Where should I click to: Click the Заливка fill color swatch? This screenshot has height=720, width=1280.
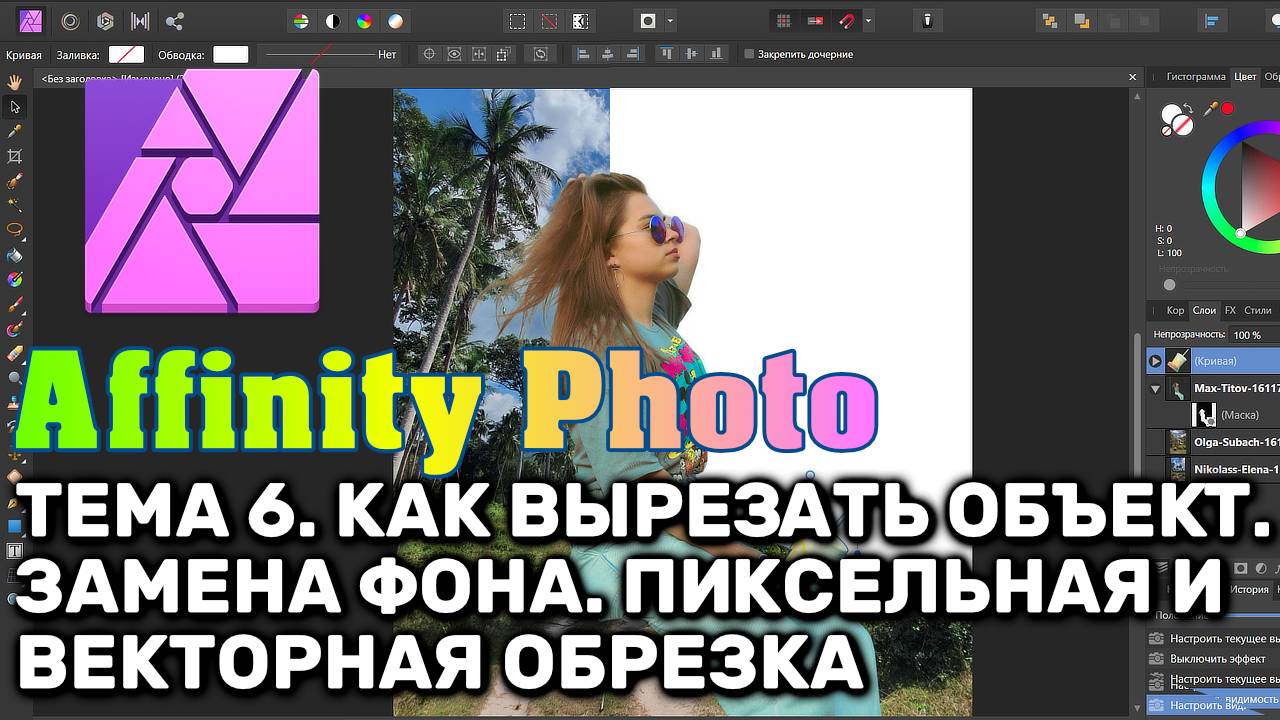click(126, 55)
